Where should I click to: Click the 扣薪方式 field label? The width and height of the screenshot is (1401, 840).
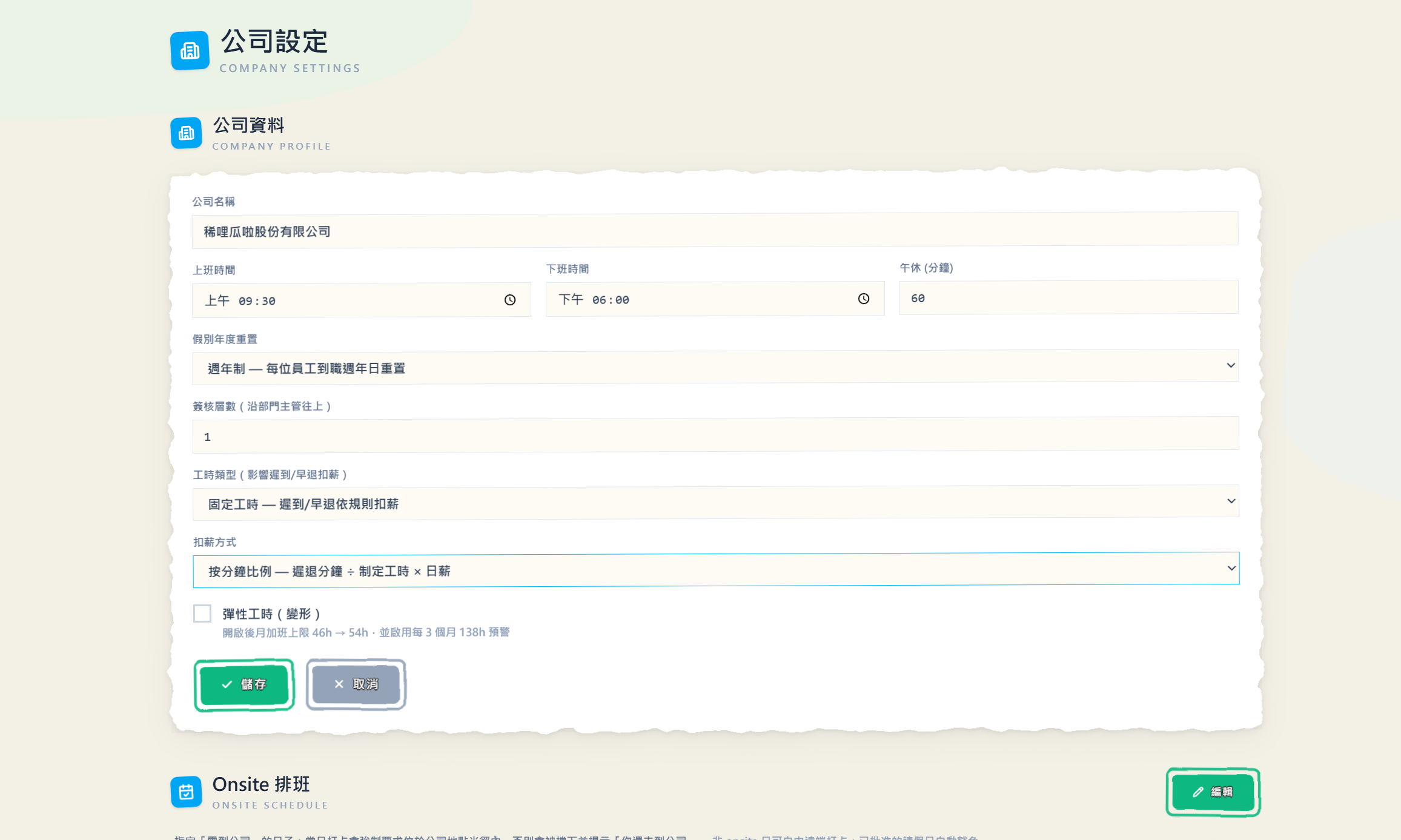(x=214, y=542)
